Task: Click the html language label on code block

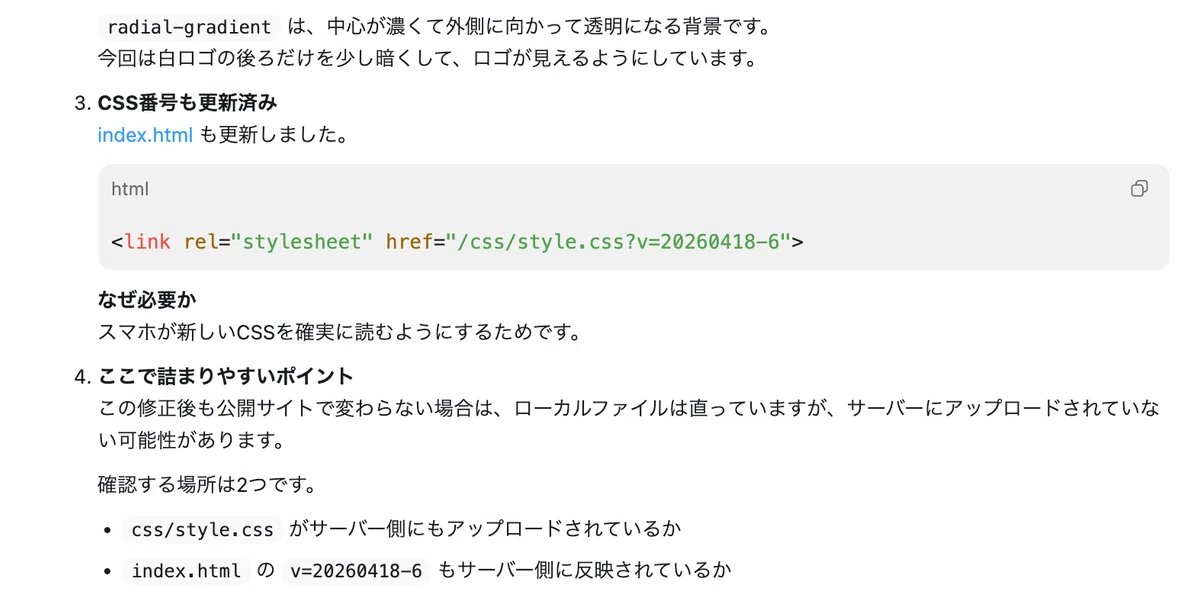Action: click(130, 189)
